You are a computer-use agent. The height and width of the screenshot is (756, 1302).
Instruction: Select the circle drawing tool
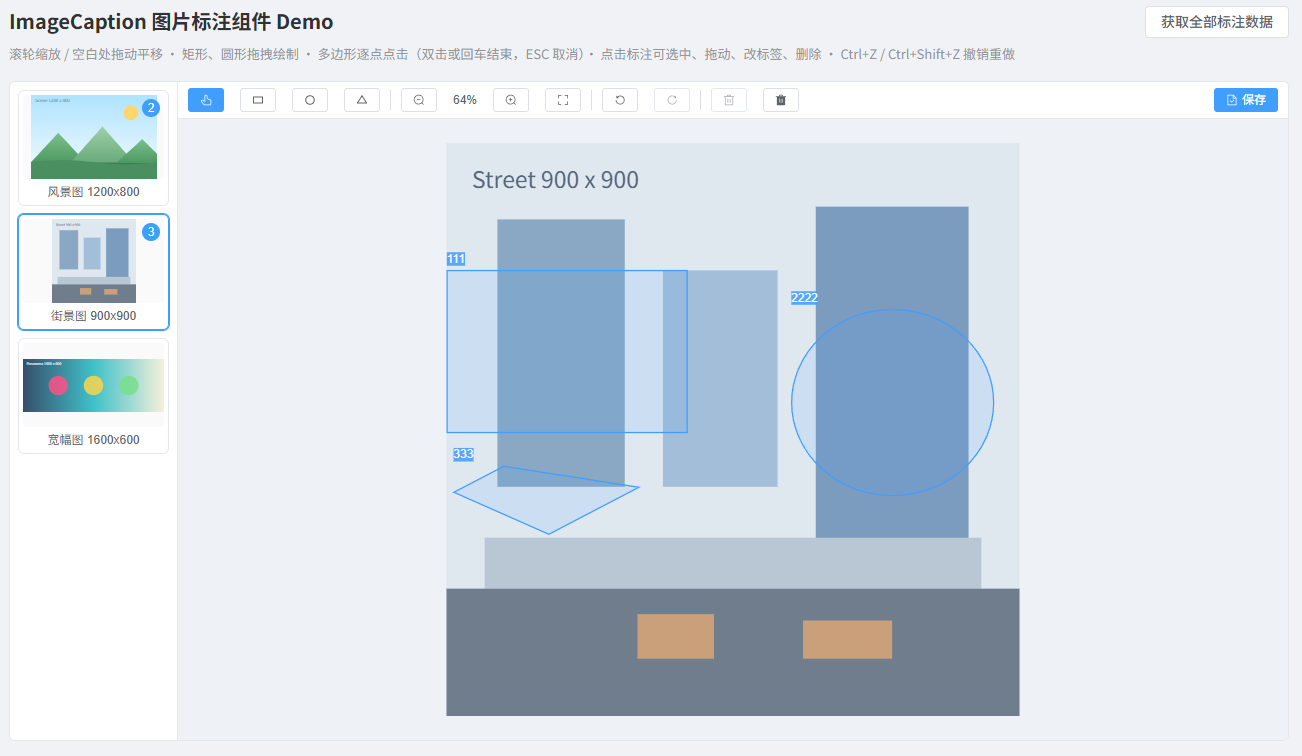tap(310, 100)
